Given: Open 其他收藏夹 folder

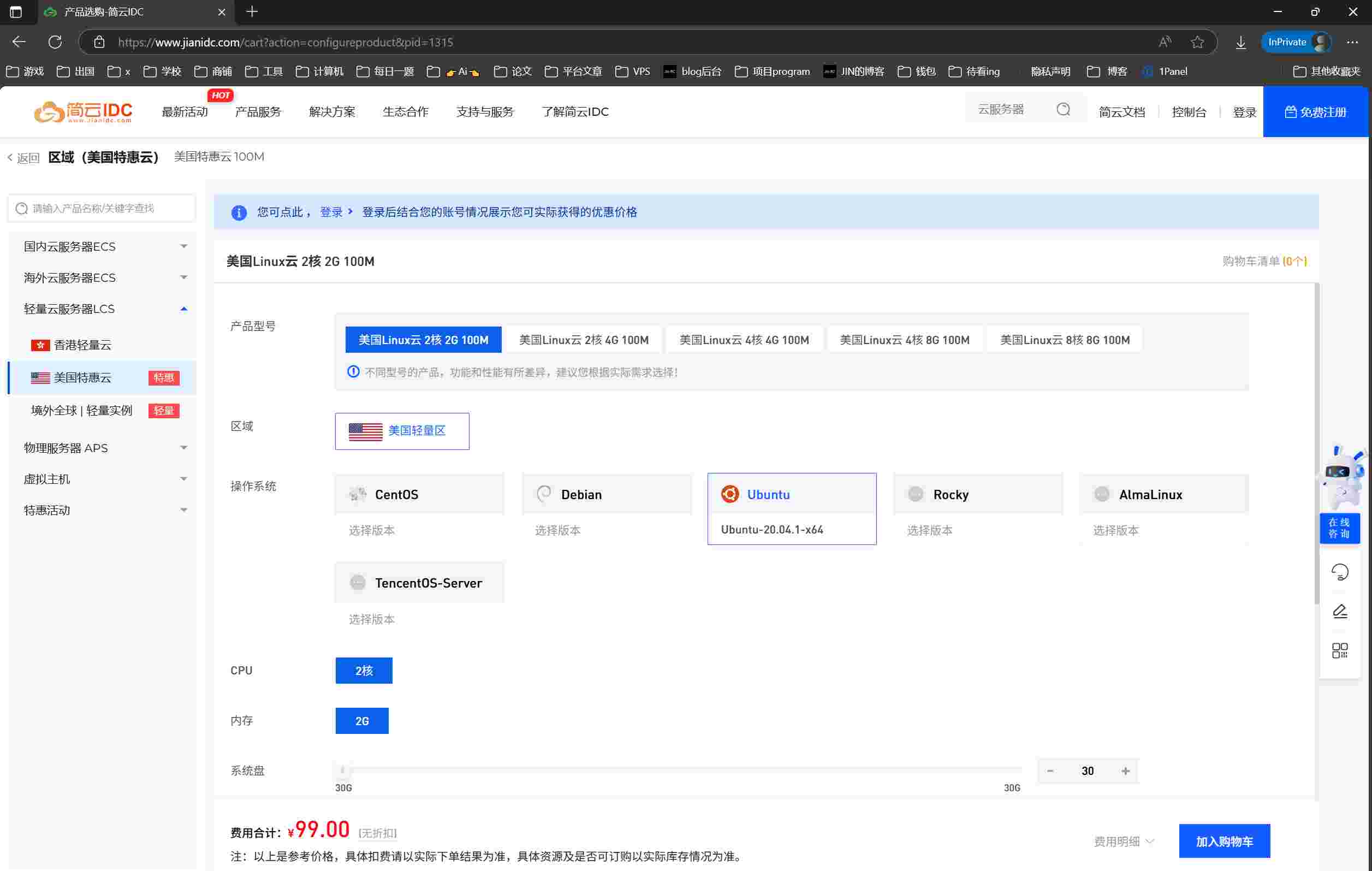Looking at the screenshot, I should [x=1327, y=71].
